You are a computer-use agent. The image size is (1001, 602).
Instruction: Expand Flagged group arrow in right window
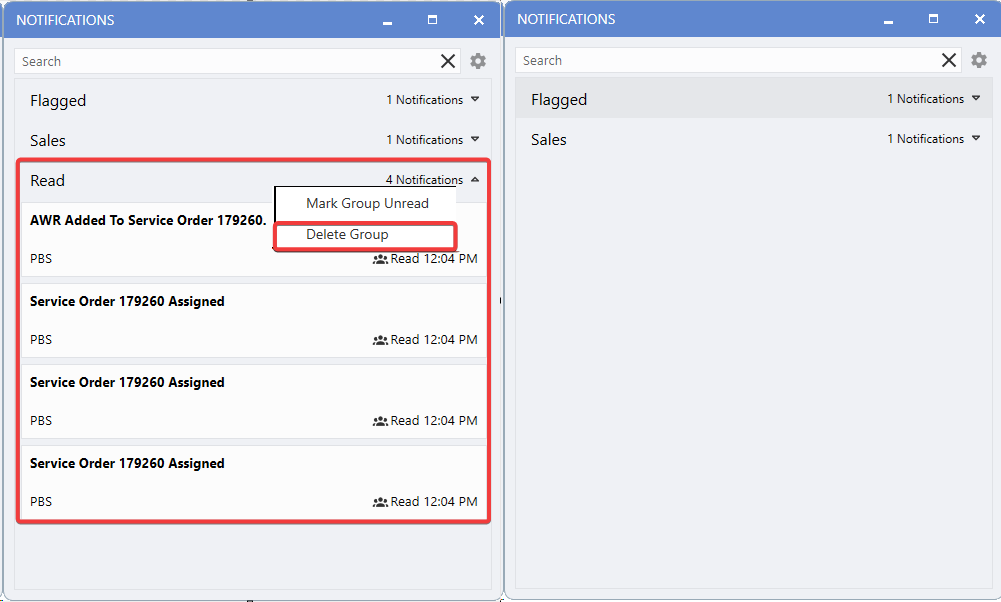976,98
